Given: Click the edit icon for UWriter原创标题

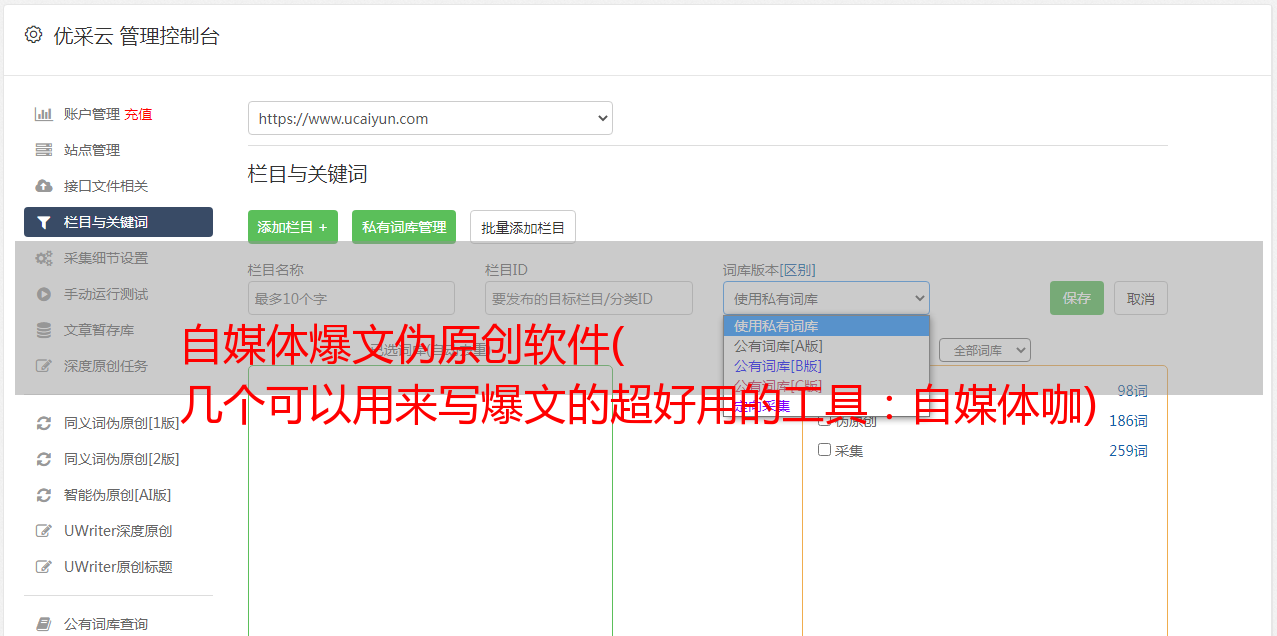Looking at the screenshot, I should coord(44,567).
